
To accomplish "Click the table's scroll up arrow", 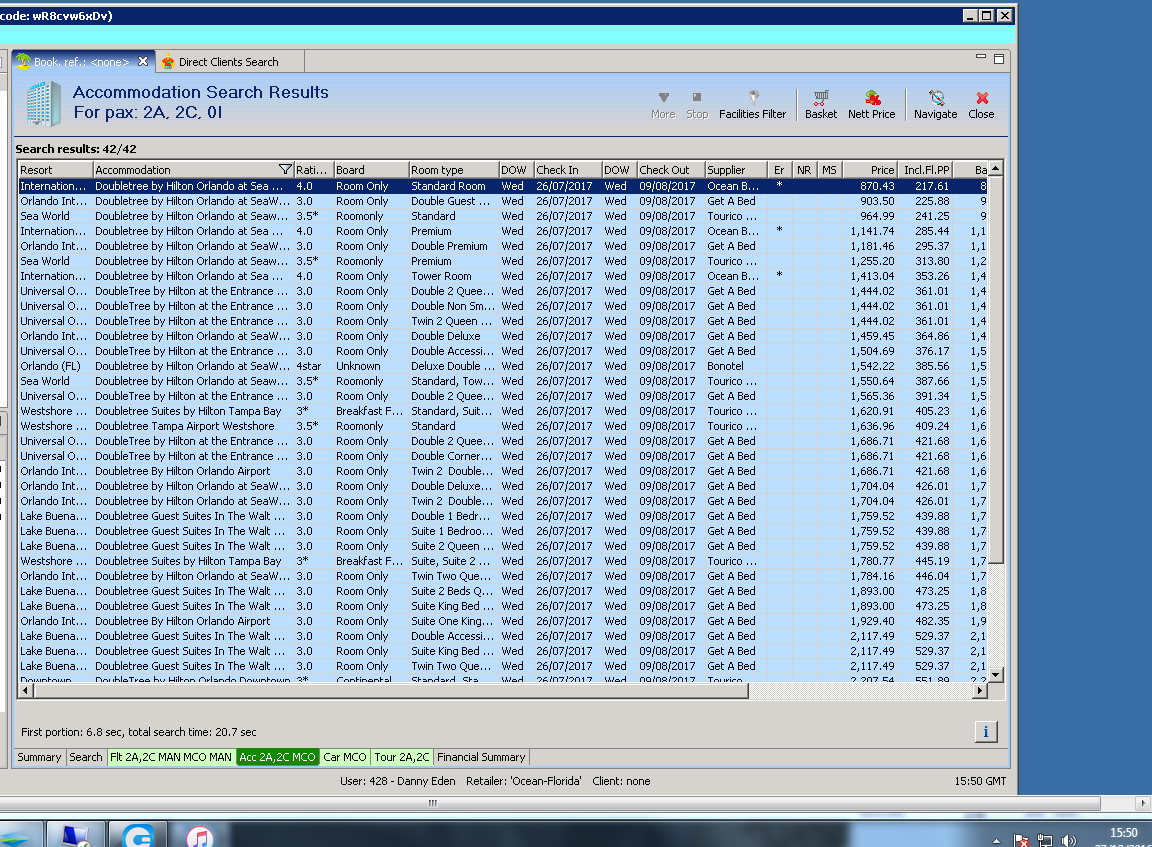I will pos(996,169).
